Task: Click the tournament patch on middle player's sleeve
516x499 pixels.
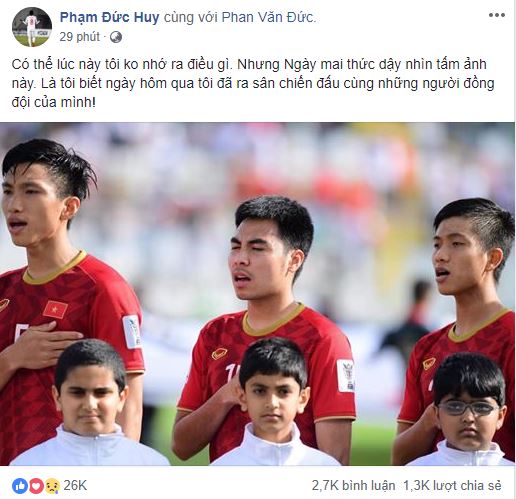Action: coord(345,375)
